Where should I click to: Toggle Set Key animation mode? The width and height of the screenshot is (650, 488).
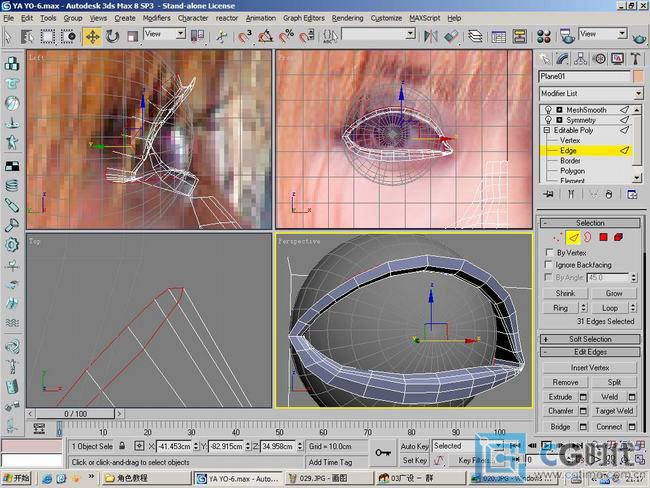[414, 460]
